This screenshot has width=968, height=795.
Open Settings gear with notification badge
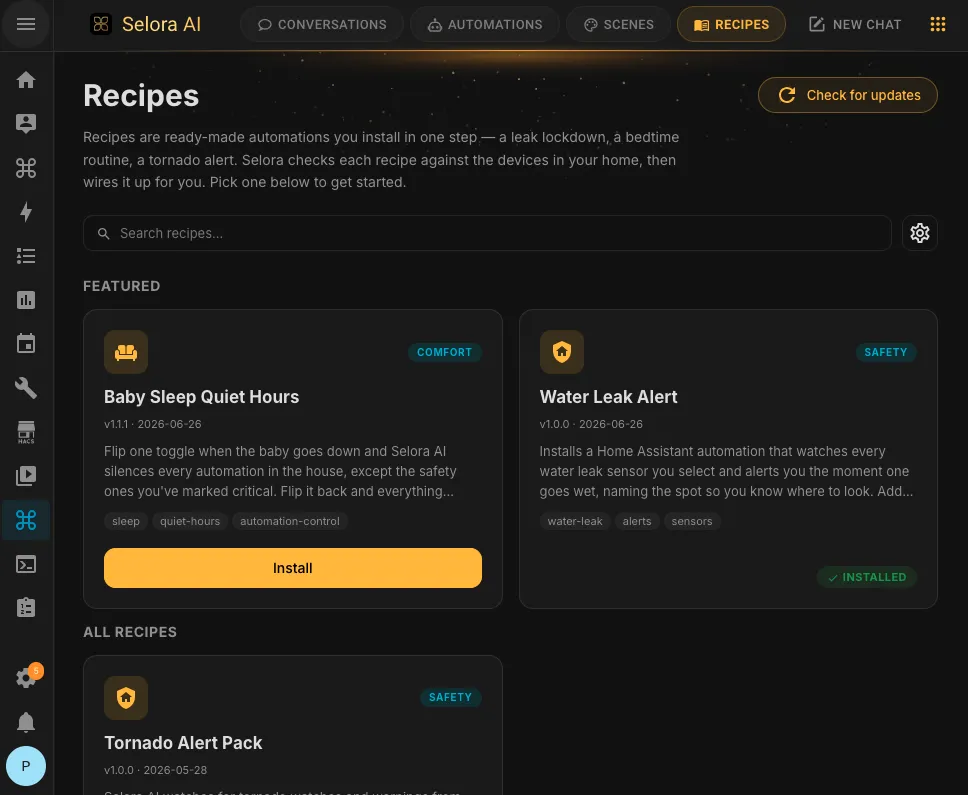26,678
